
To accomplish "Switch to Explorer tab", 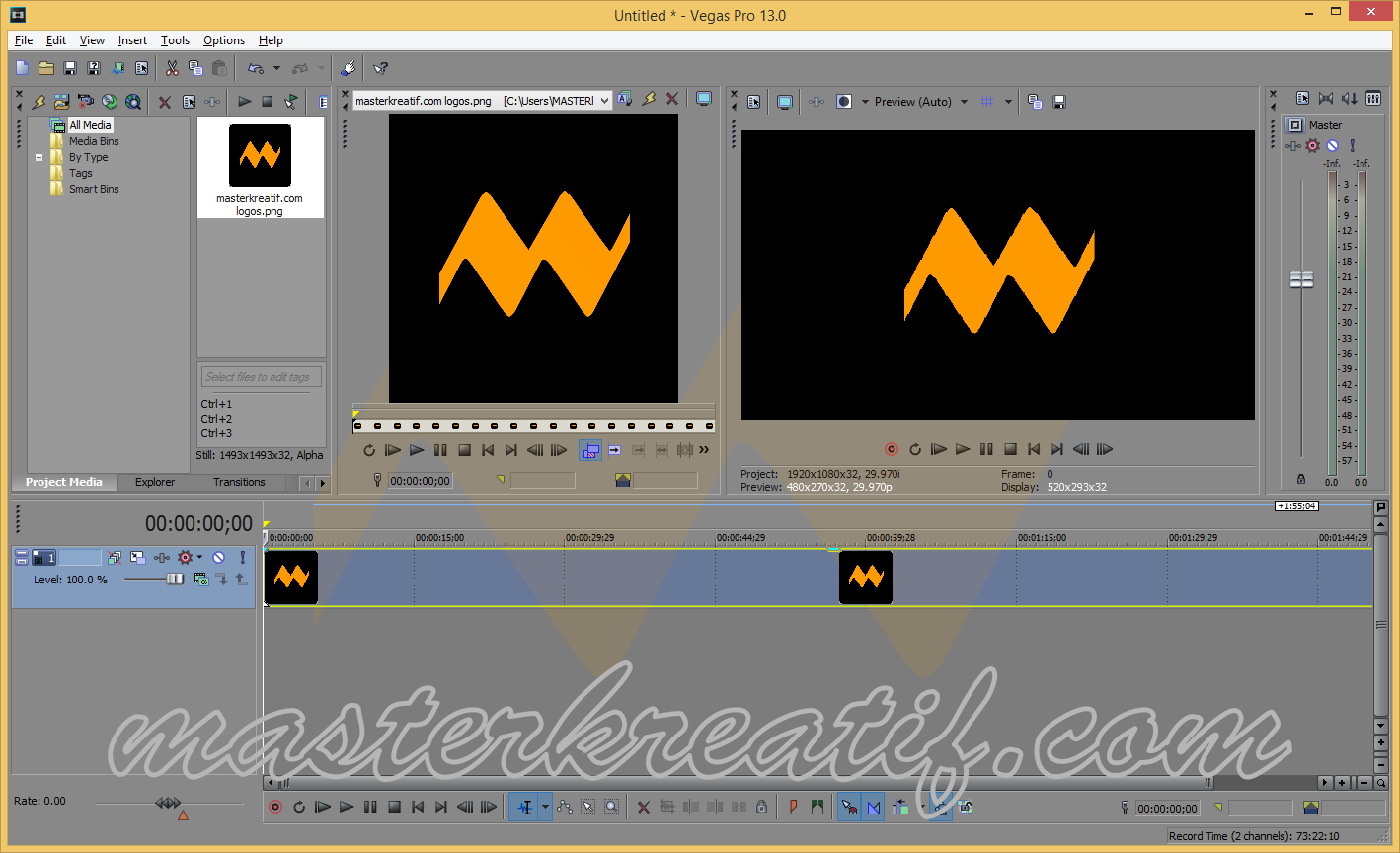I will tap(155, 482).
